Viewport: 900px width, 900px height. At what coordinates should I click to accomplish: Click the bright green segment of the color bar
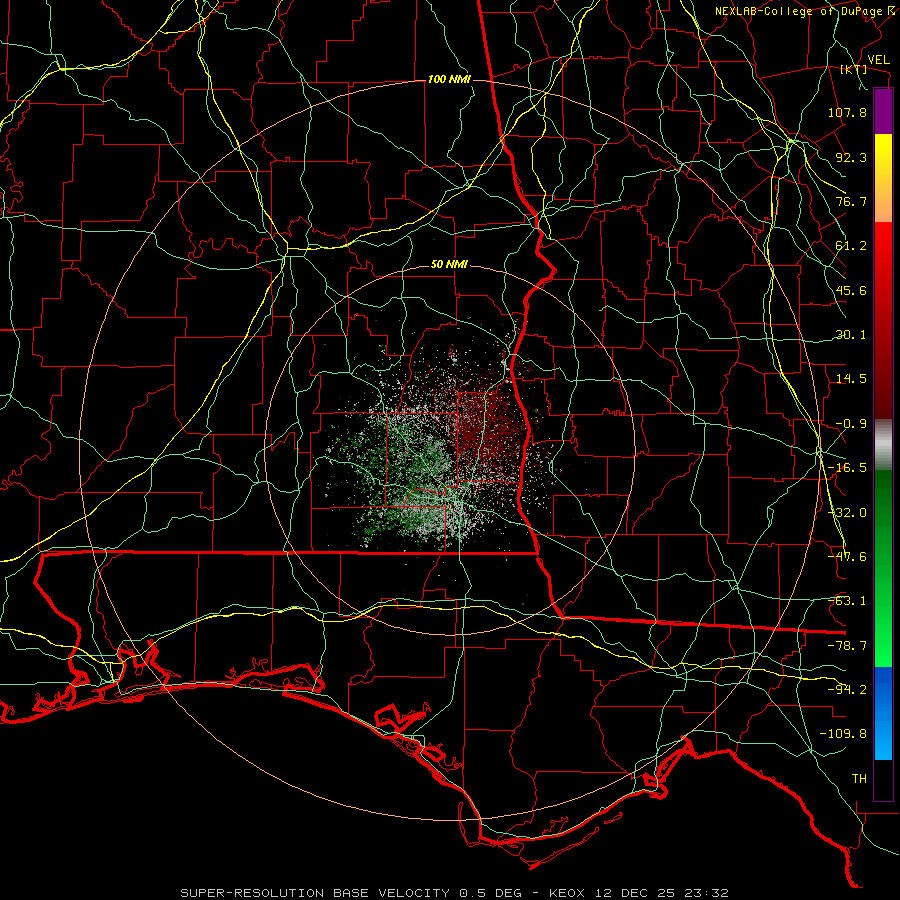click(883, 568)
